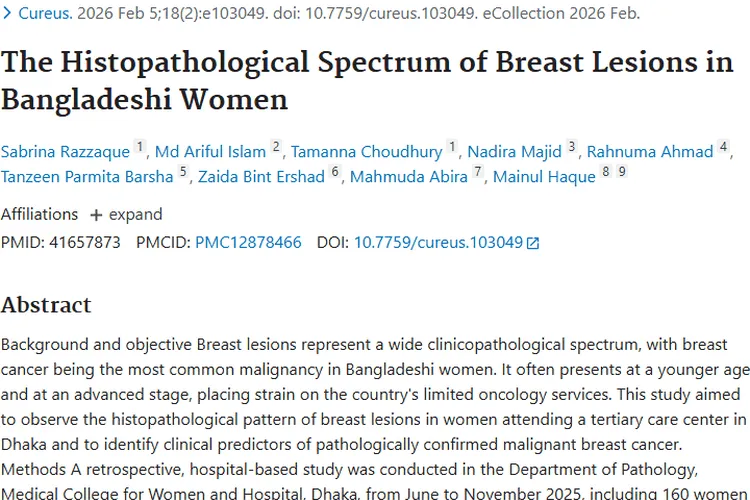This screenshot has height=500, width=750.
Task: Select author Tanzeen Parmita Barsha
Action: pos(87,177)
